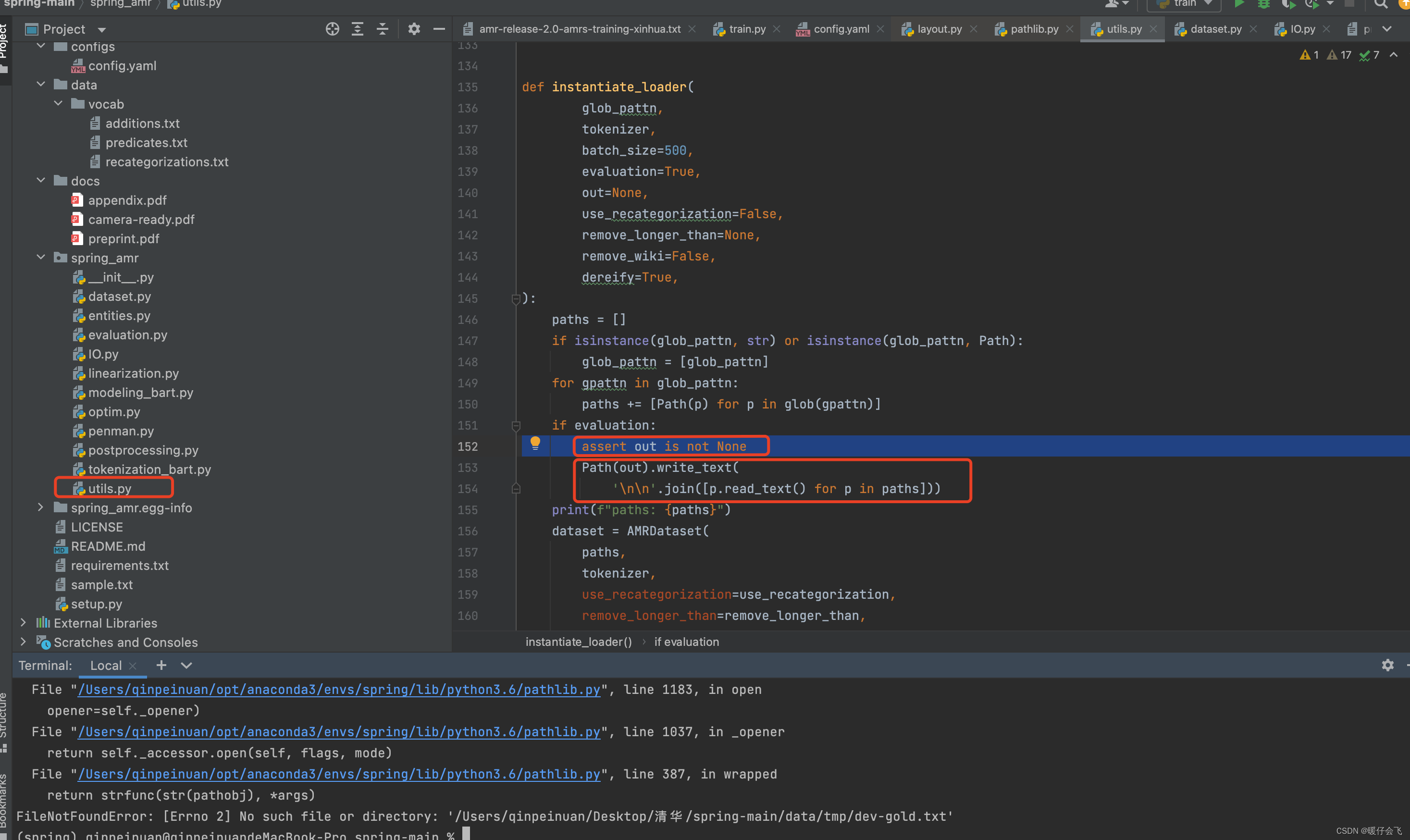1410x840 pixels.
Task: Collapse the spring_amr folder
Action: [41, 258]
